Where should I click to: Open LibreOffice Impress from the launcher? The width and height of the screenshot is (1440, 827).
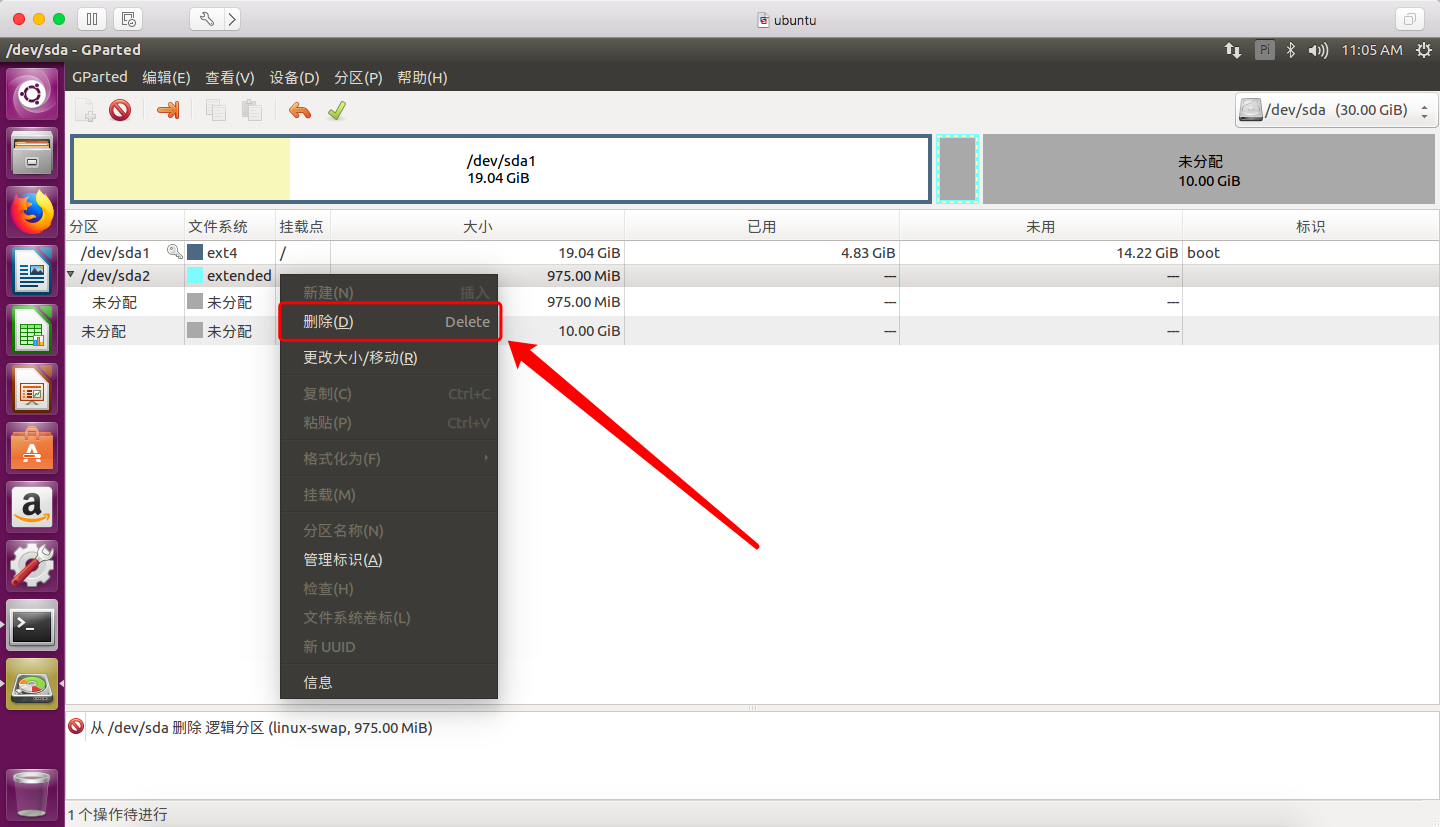coord(32,389)
